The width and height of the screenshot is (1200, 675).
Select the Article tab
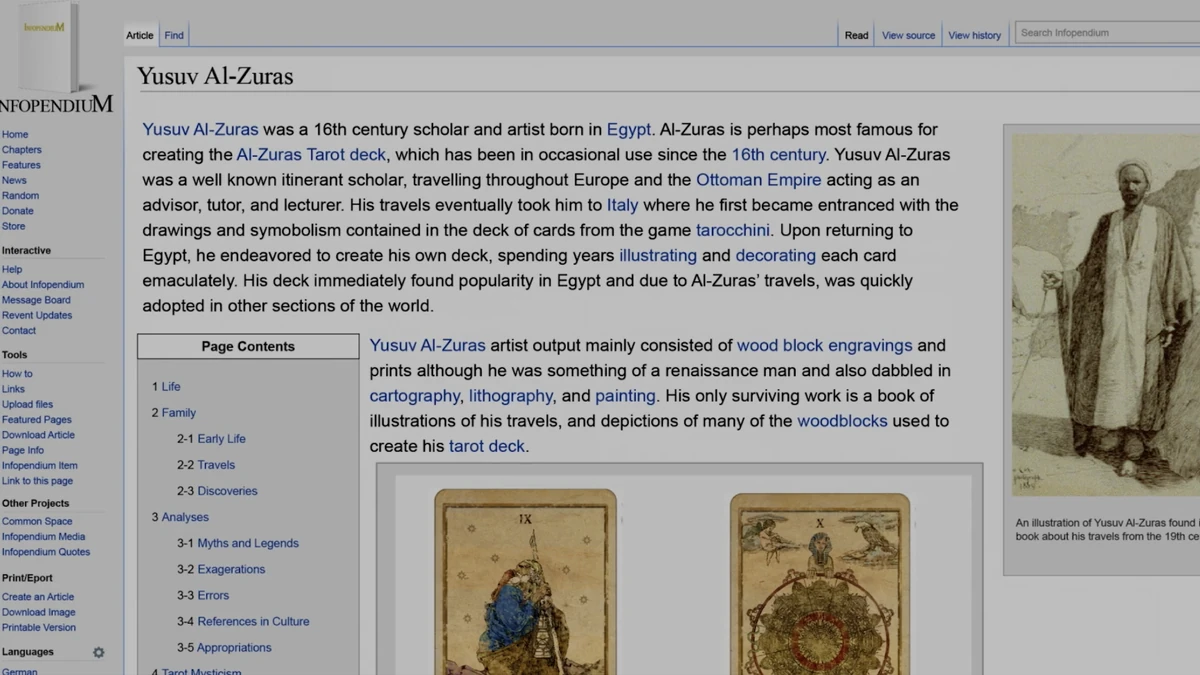pos(139,34)
